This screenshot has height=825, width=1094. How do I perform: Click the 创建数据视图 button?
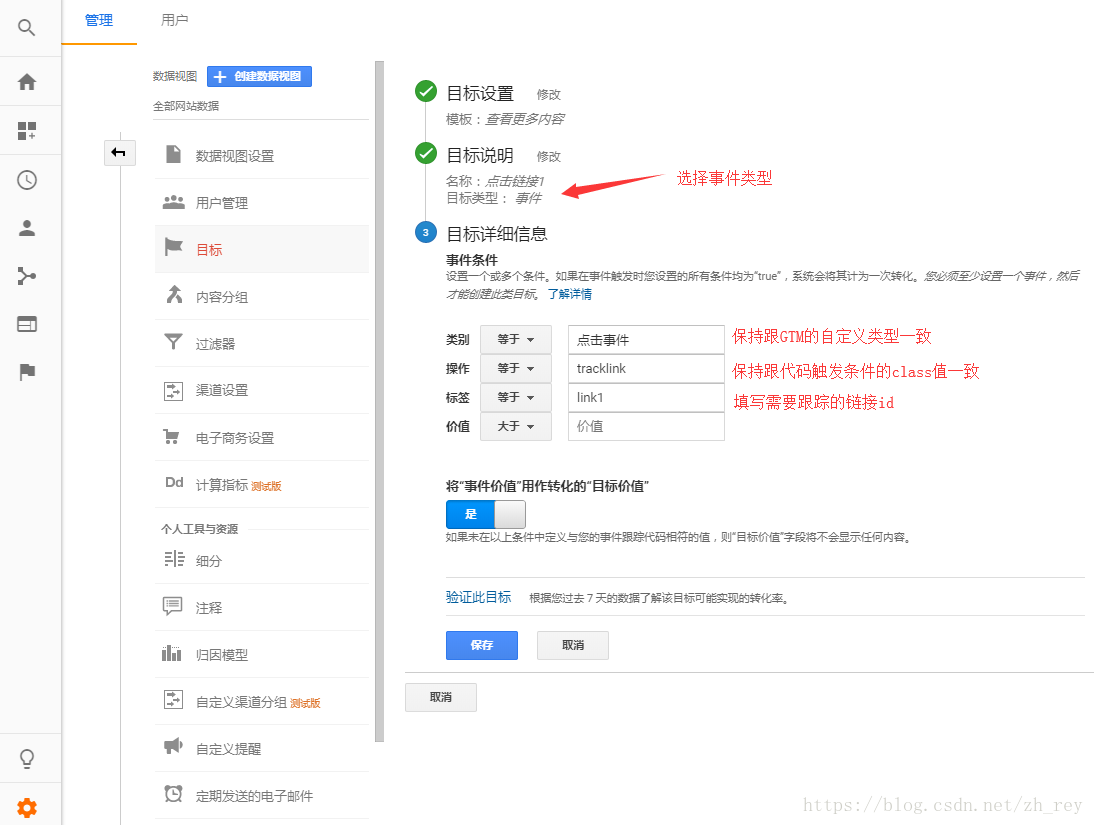point(260,76)
